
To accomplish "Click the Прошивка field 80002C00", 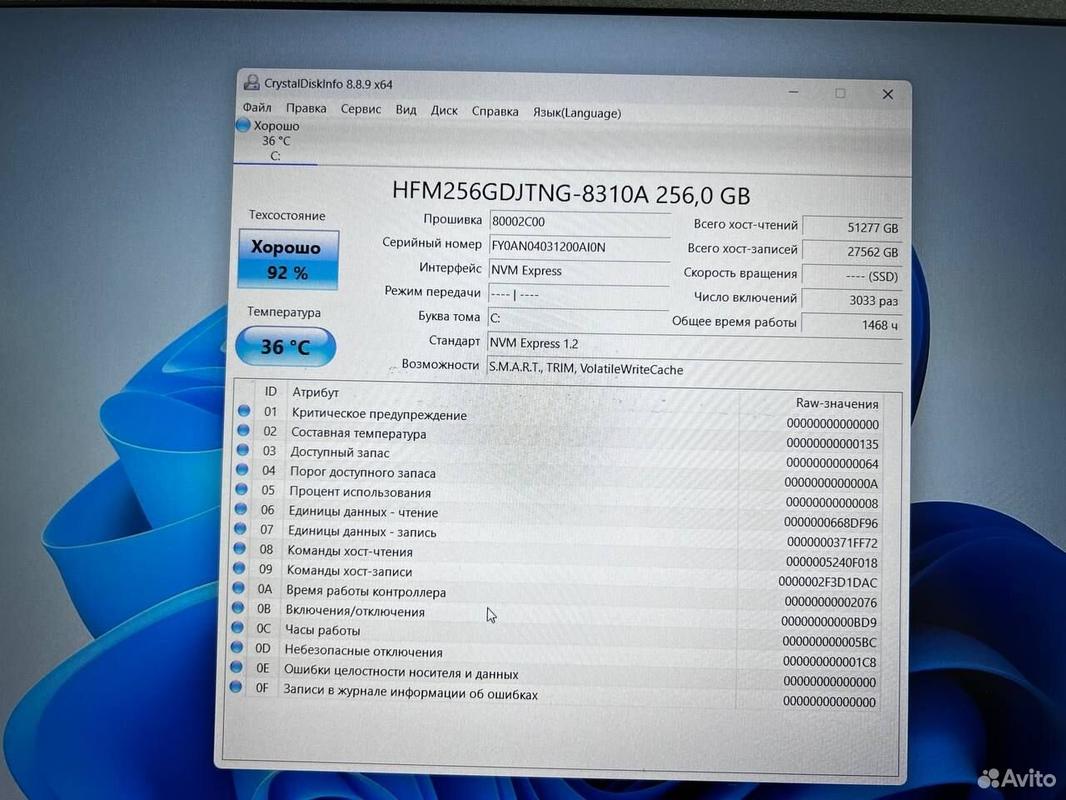I will (579, 222).
